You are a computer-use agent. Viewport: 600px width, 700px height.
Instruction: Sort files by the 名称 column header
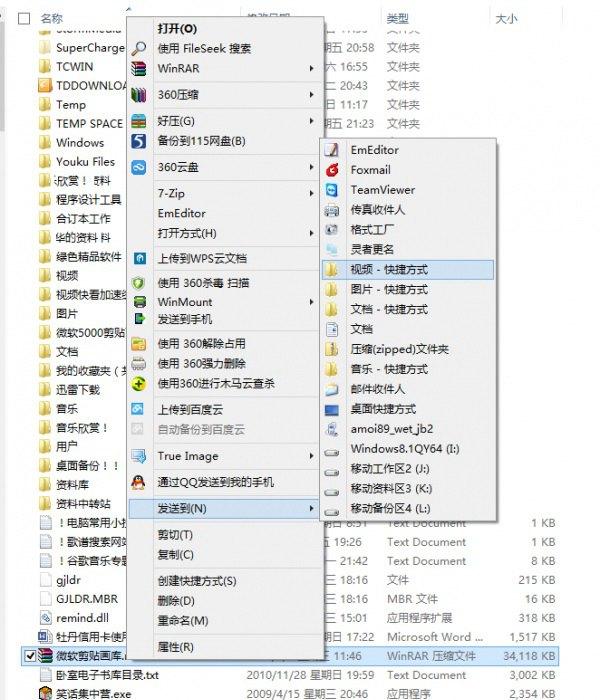click(51, 18)
